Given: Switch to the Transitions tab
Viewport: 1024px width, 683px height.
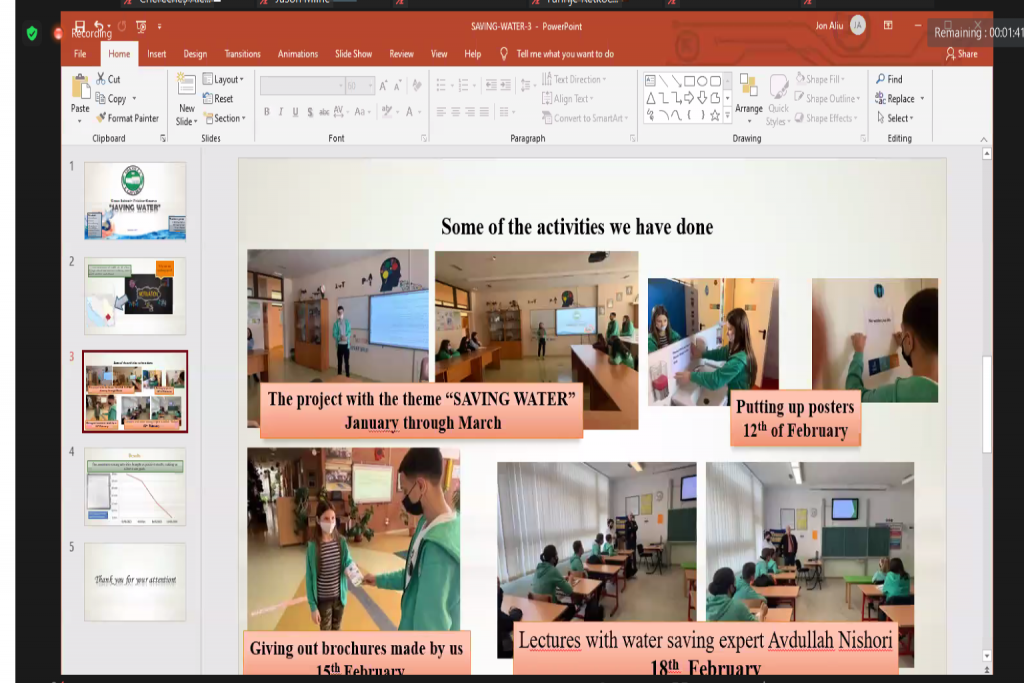Looking at the screenshot, I should point(242,54).
